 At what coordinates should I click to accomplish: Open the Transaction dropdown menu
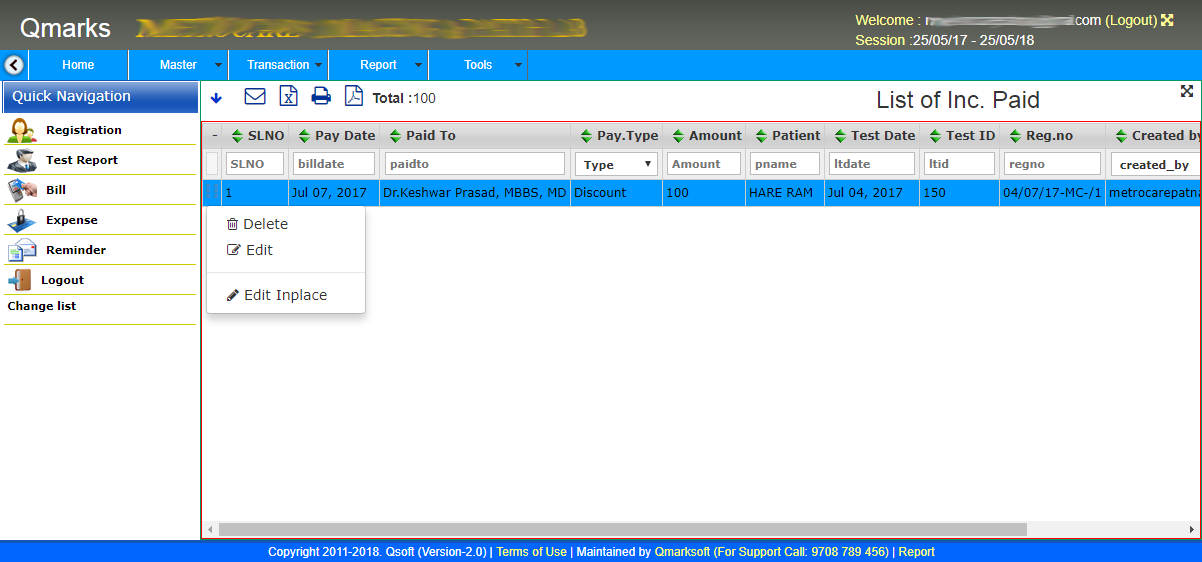(x=279, y=65)
